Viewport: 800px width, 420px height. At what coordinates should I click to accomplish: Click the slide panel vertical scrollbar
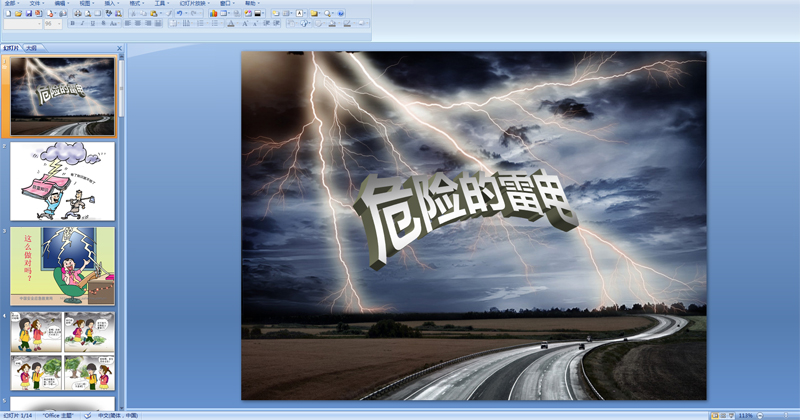click(121, 230)
